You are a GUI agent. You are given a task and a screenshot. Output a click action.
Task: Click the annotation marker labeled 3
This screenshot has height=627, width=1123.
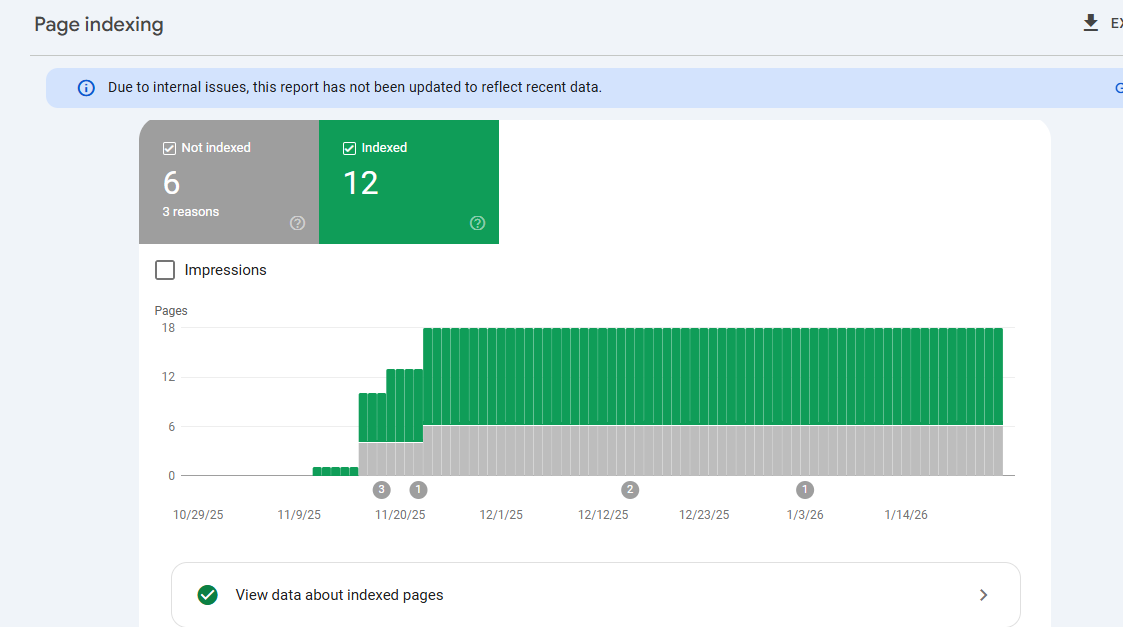click(382, 490)
